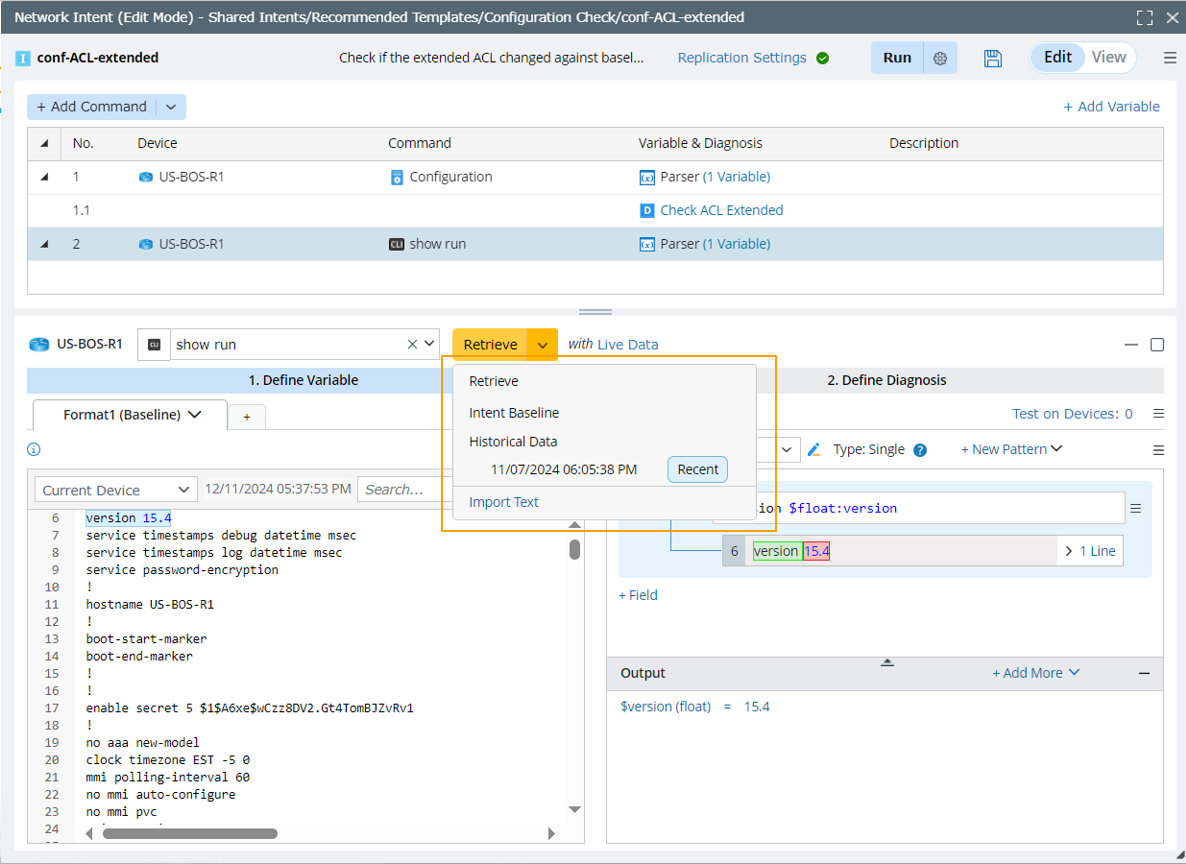The height and width of the screenshot is (864, 1186).
Task: Click the Type Single help icon
Action: point(920,450)
